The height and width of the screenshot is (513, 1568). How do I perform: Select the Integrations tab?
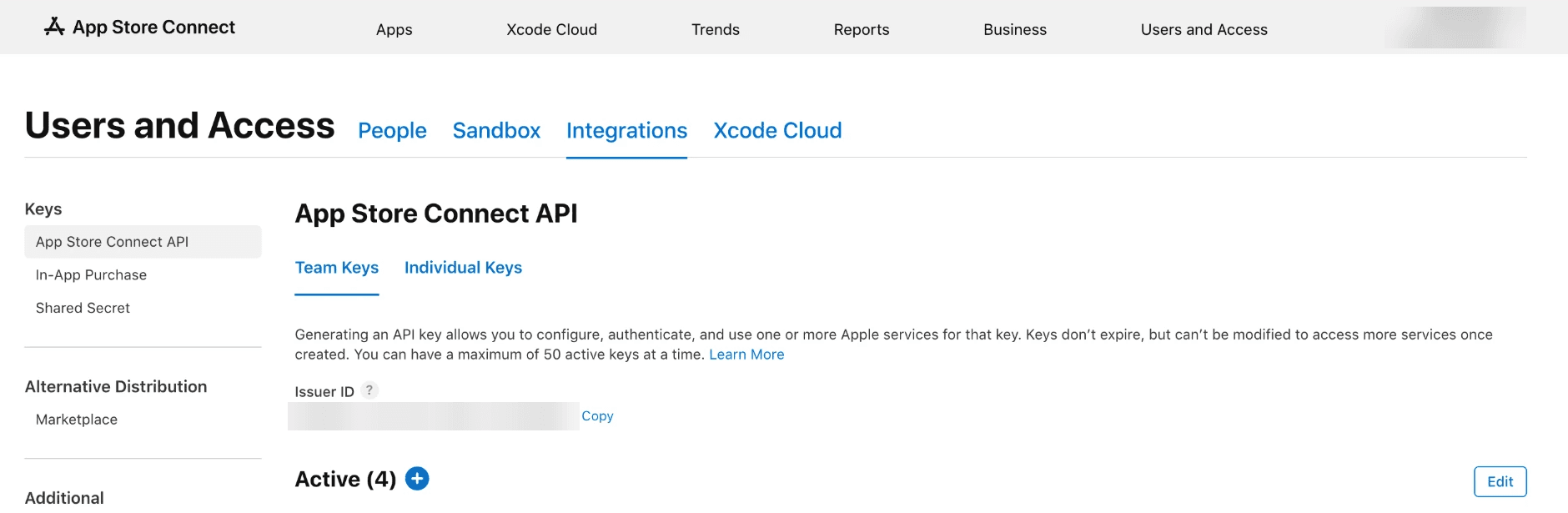[x=626, y=131]
